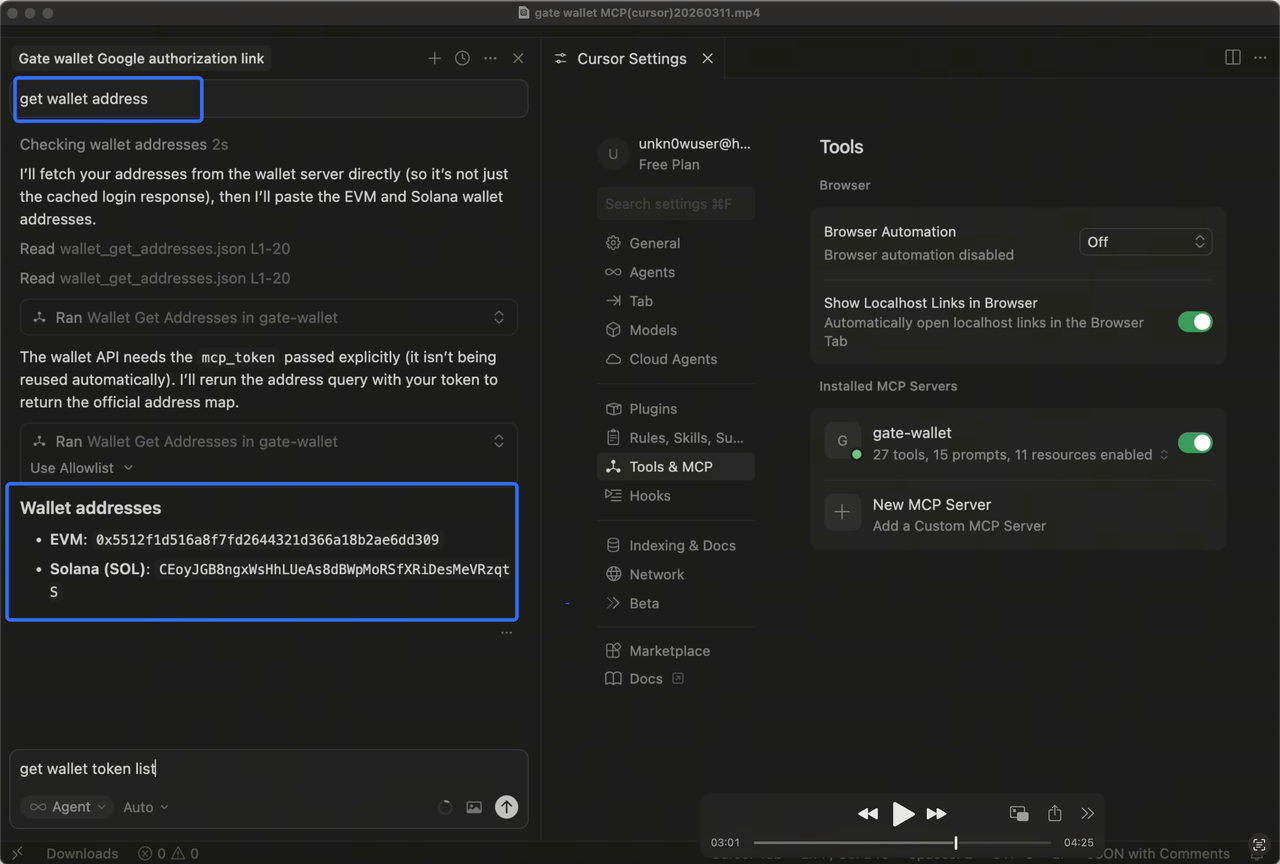
Task: Open the Auto model selector
Action: (146, 807)
